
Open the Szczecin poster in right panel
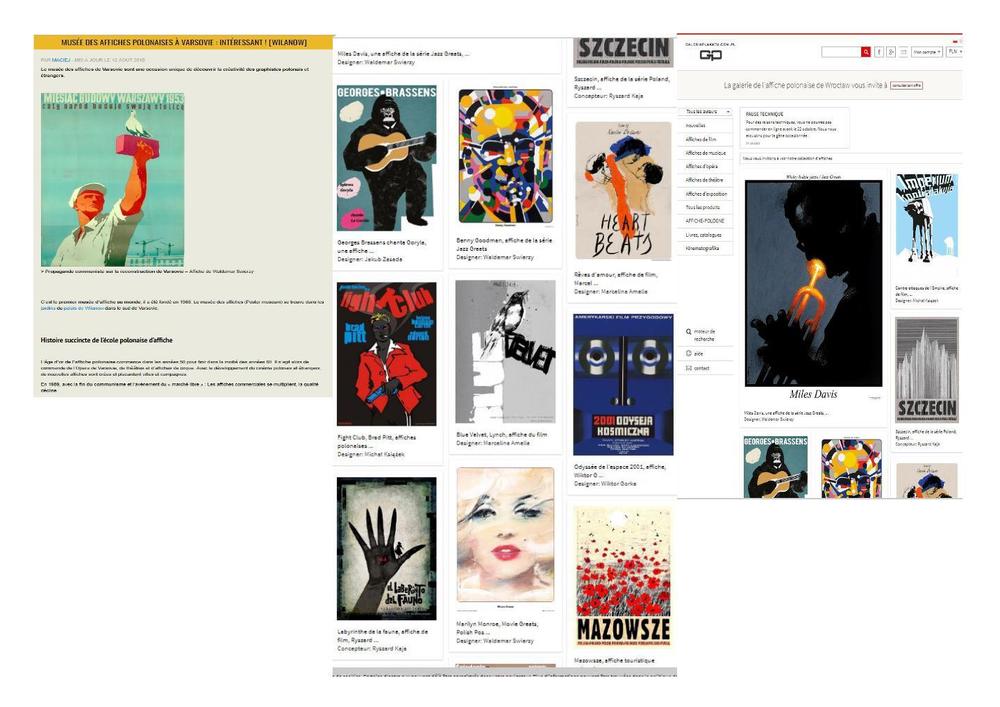point(927,370)
